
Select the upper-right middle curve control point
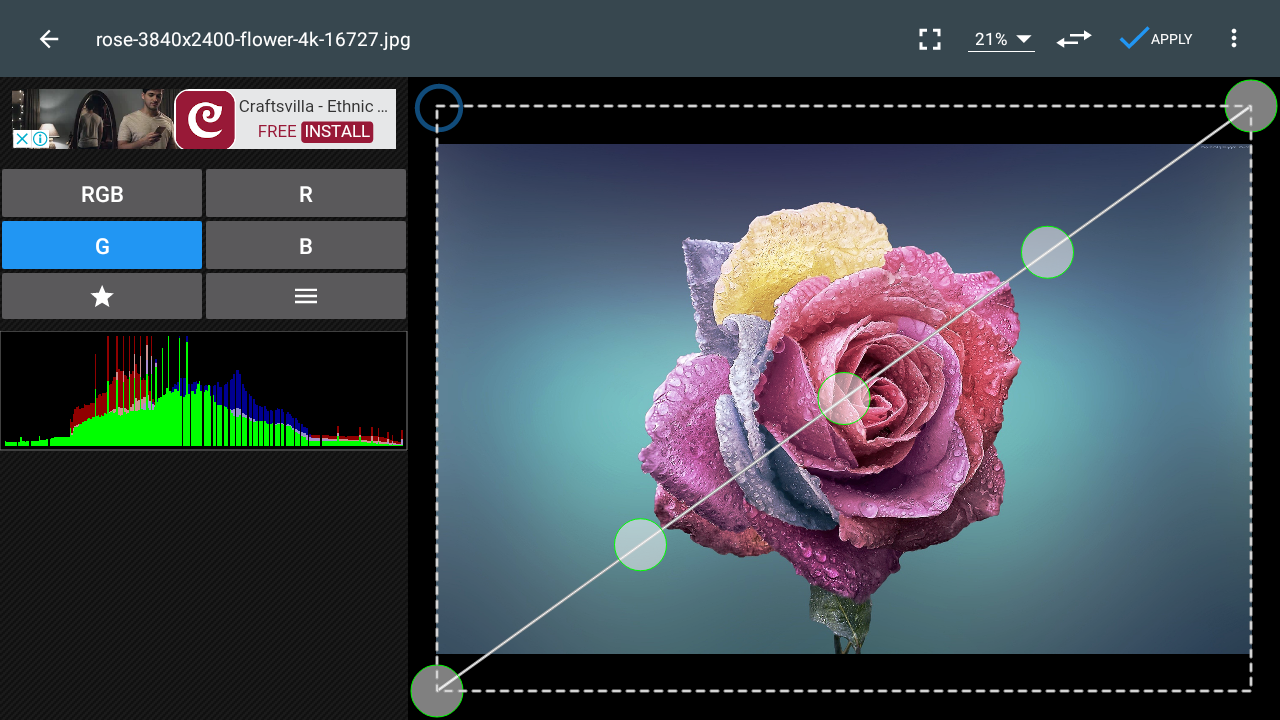tap(1047, 252)
